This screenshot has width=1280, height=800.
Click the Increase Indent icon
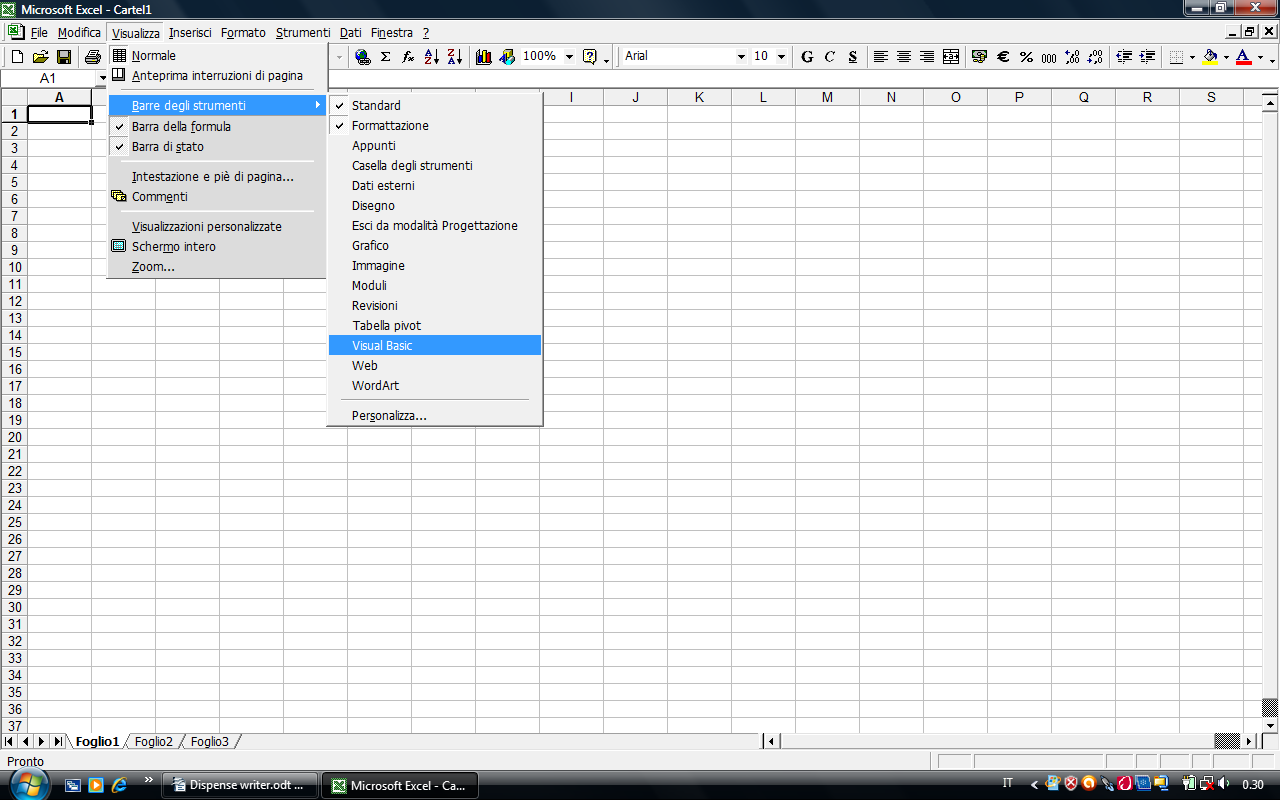(x=1147, y=57)
